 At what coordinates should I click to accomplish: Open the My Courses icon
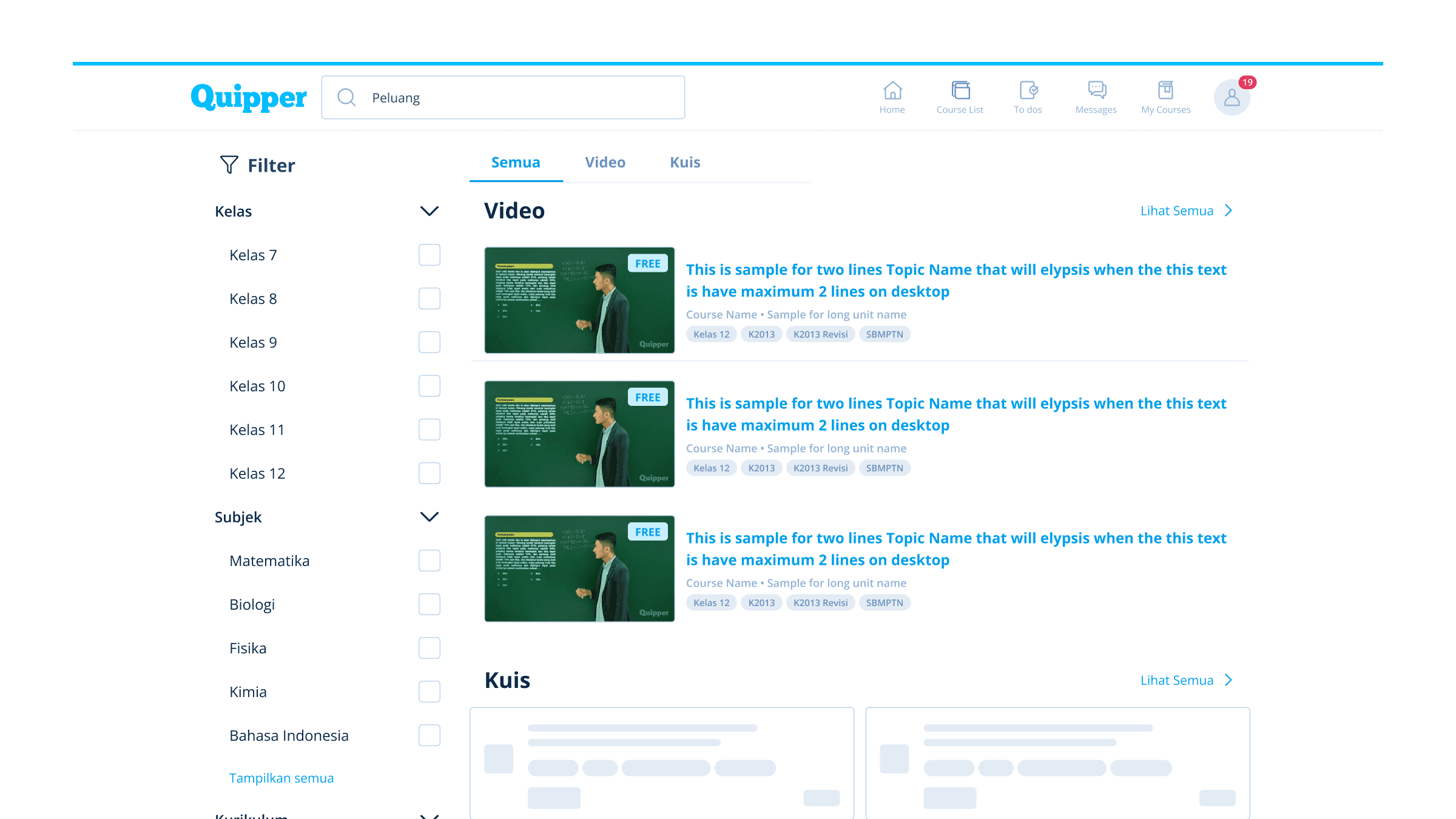coord(1165,91)
